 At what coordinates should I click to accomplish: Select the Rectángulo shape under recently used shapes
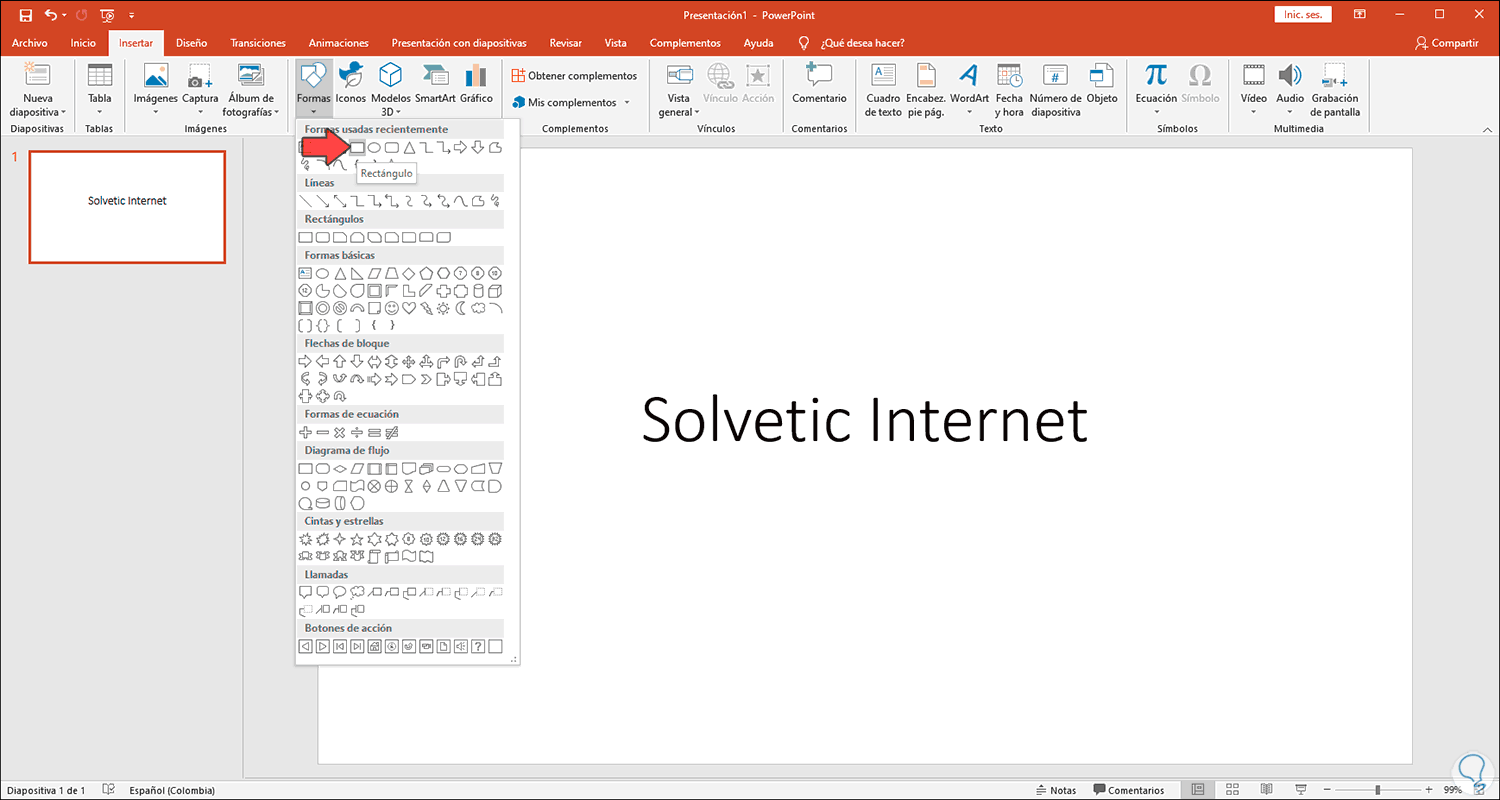(x=357, y=148)
